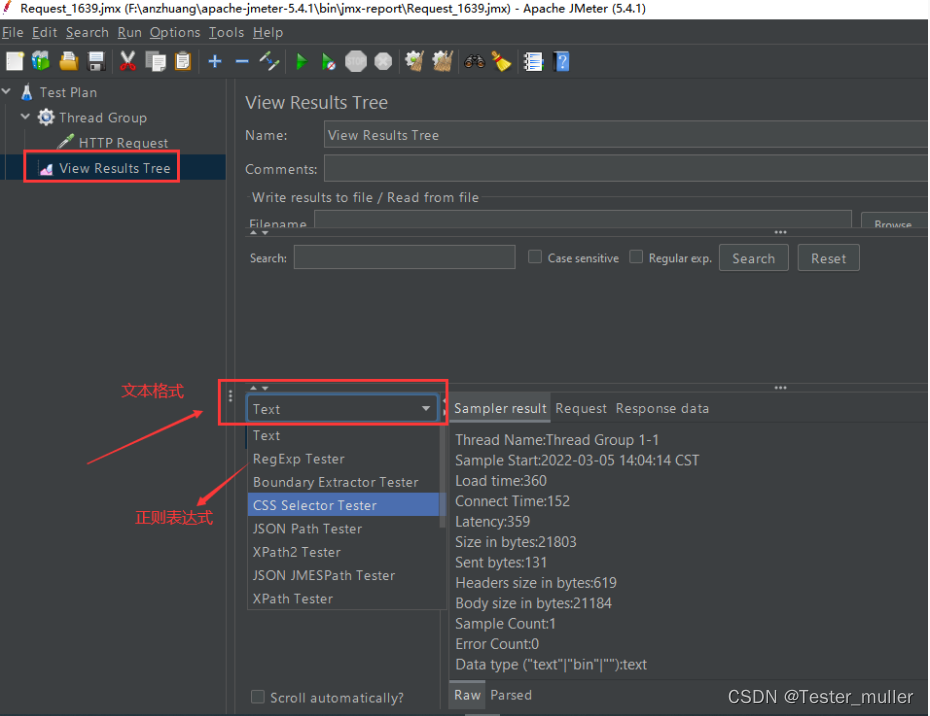930x716 pixels.
Task: Click the Search button
Action: point(753,258)
